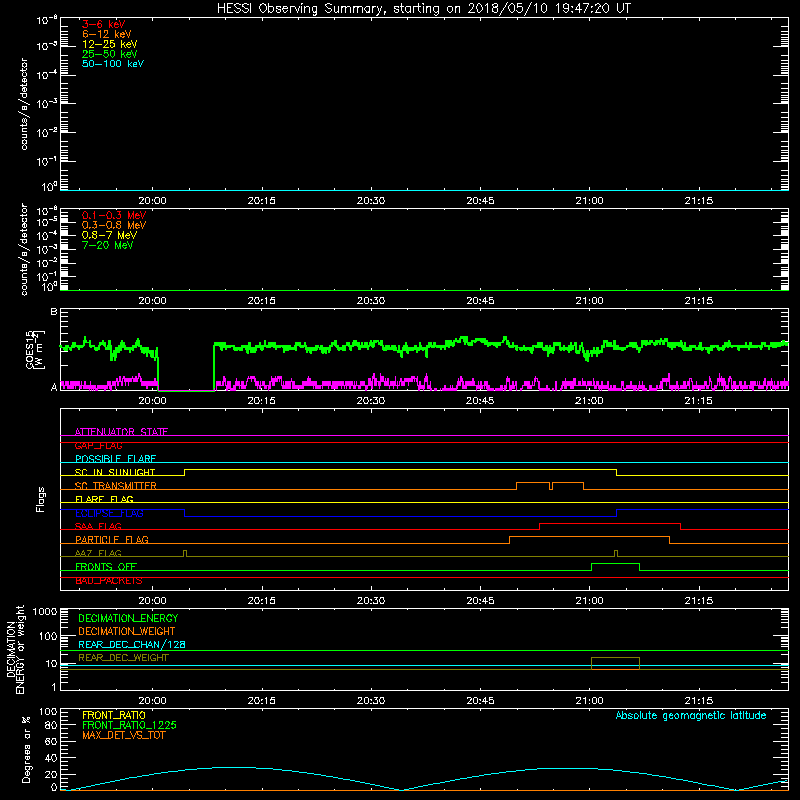The width and height of the screenshot is (800, 800).
Task: Click 20:00 tick under the decimation panel
Action: (x=153, y=701)
